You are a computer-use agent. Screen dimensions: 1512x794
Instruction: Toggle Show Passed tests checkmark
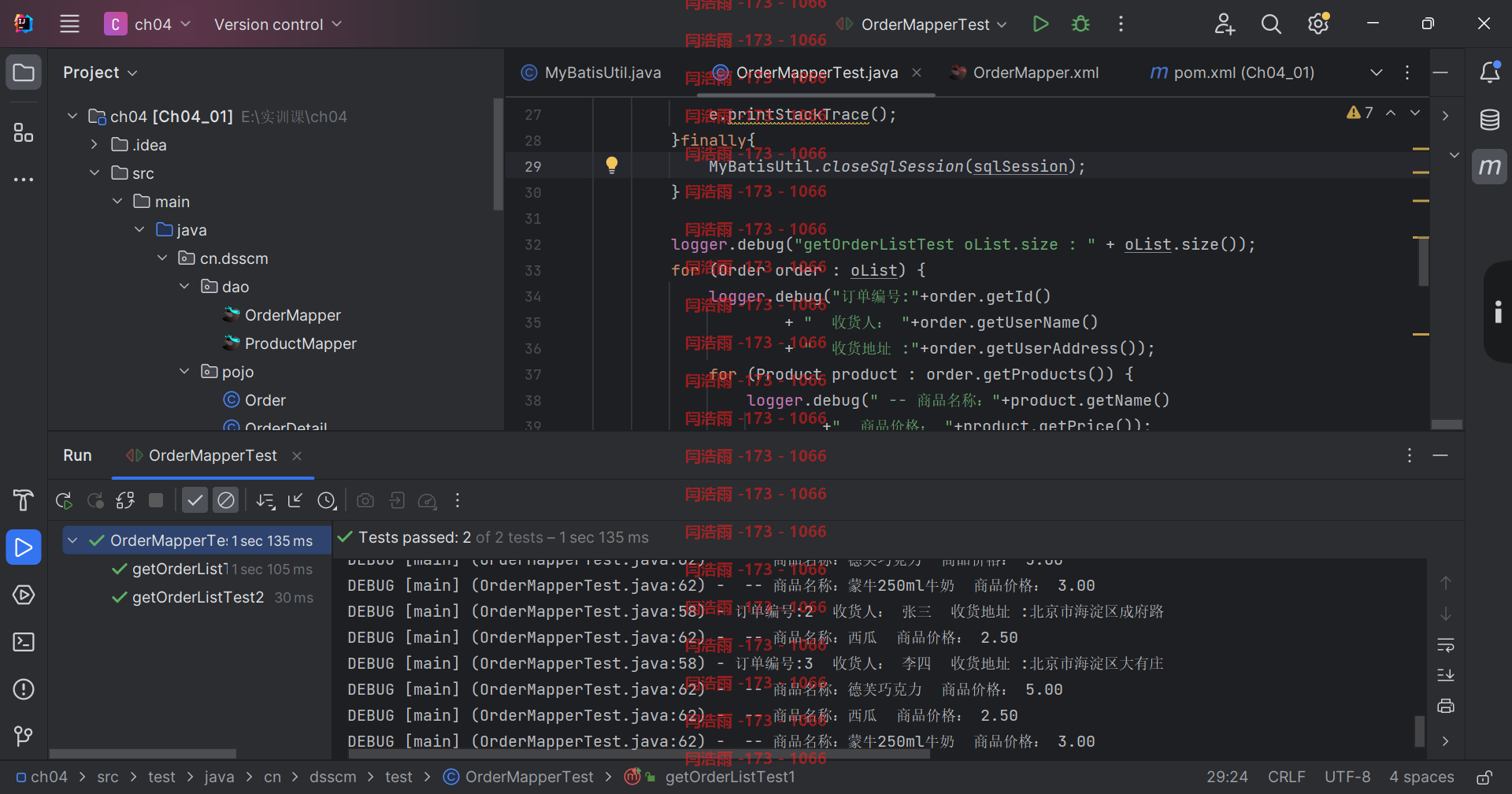click(195, 500)
